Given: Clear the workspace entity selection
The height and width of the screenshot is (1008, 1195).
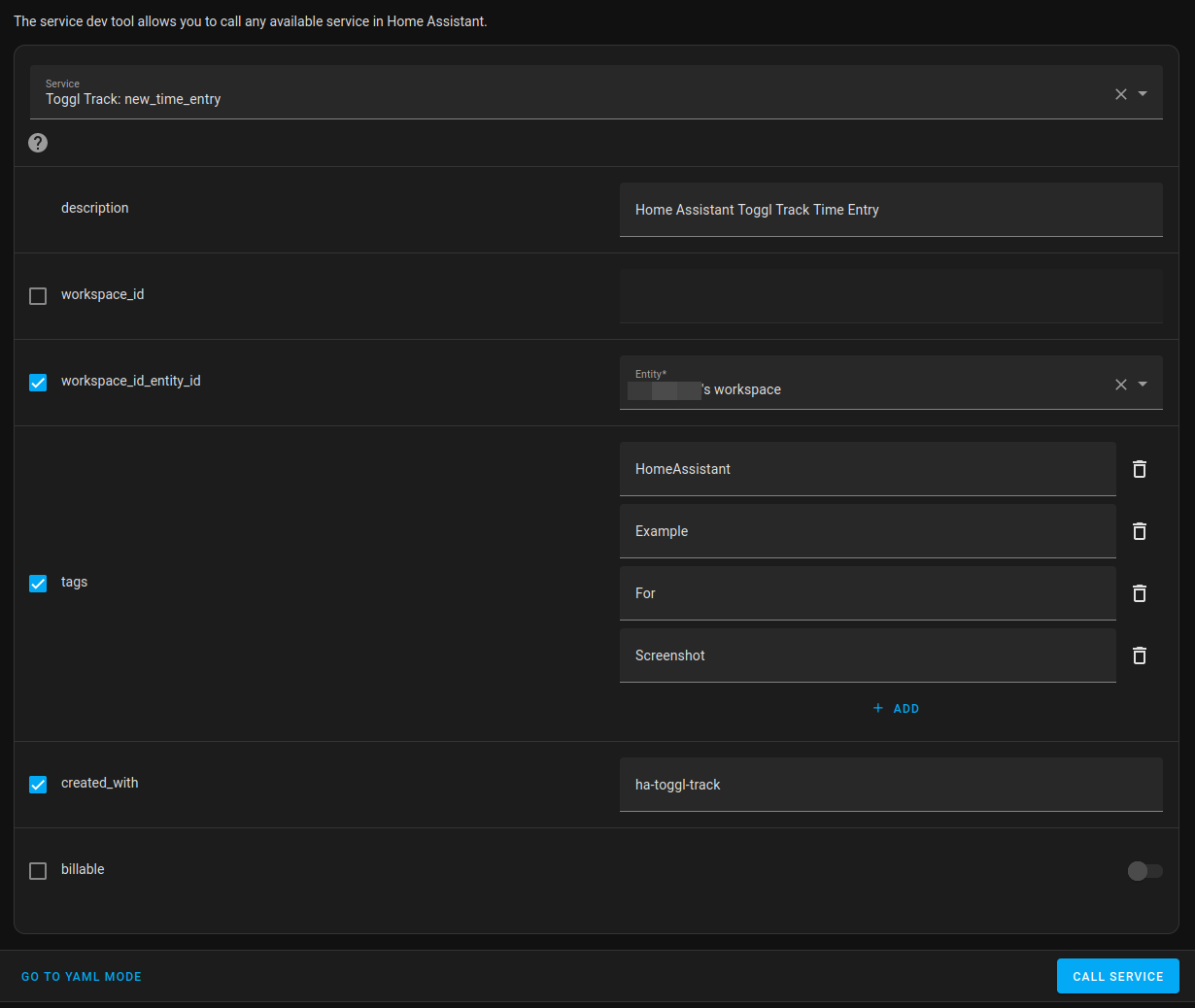Looking at the screenshot, I should (1121, 385).
